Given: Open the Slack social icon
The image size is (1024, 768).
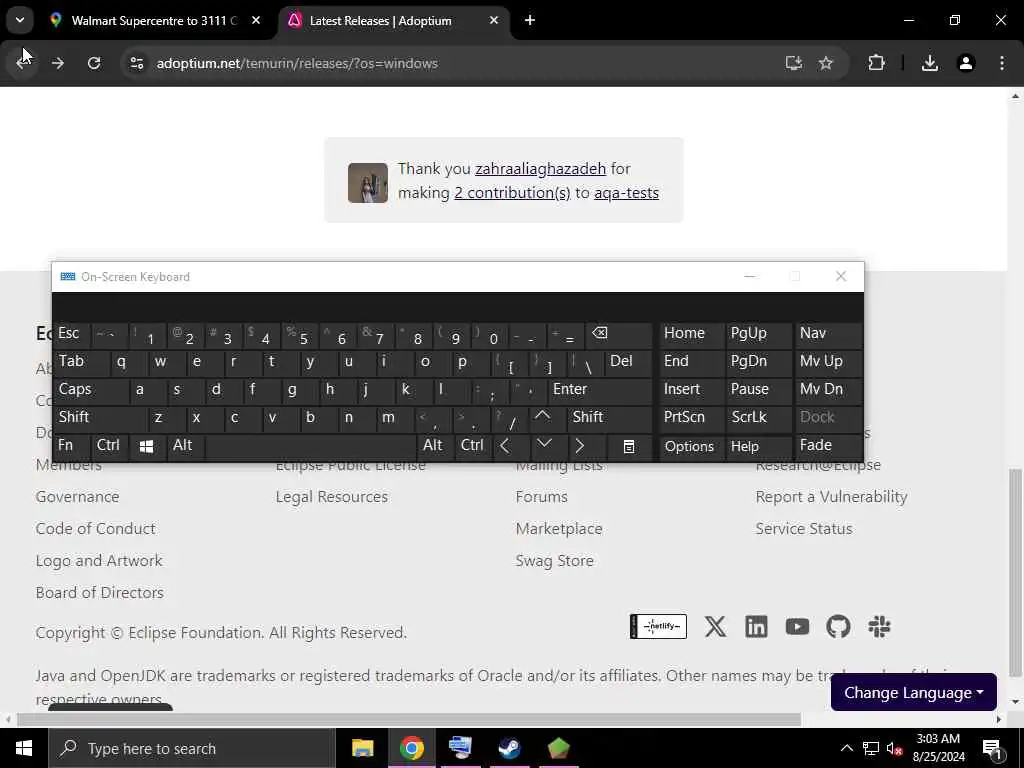Looking at the screenshot, I should tap(879, 627).
